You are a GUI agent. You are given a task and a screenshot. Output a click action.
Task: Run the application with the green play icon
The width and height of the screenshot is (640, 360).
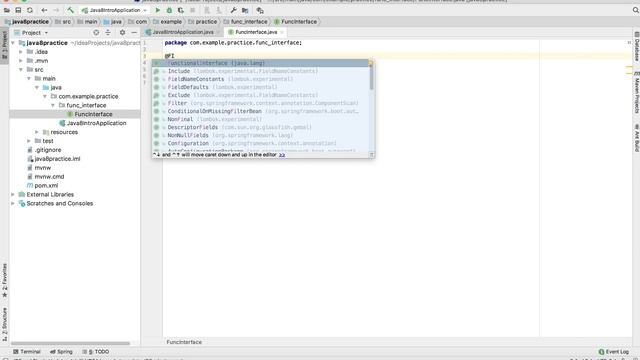click(x=158, y=10)
